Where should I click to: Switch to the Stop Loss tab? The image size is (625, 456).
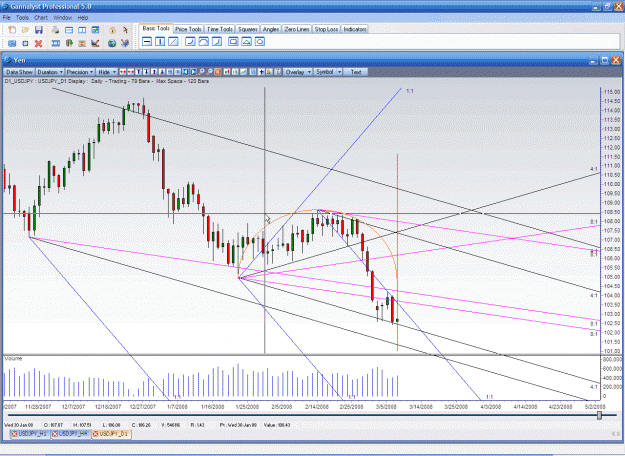coord(326,29)
